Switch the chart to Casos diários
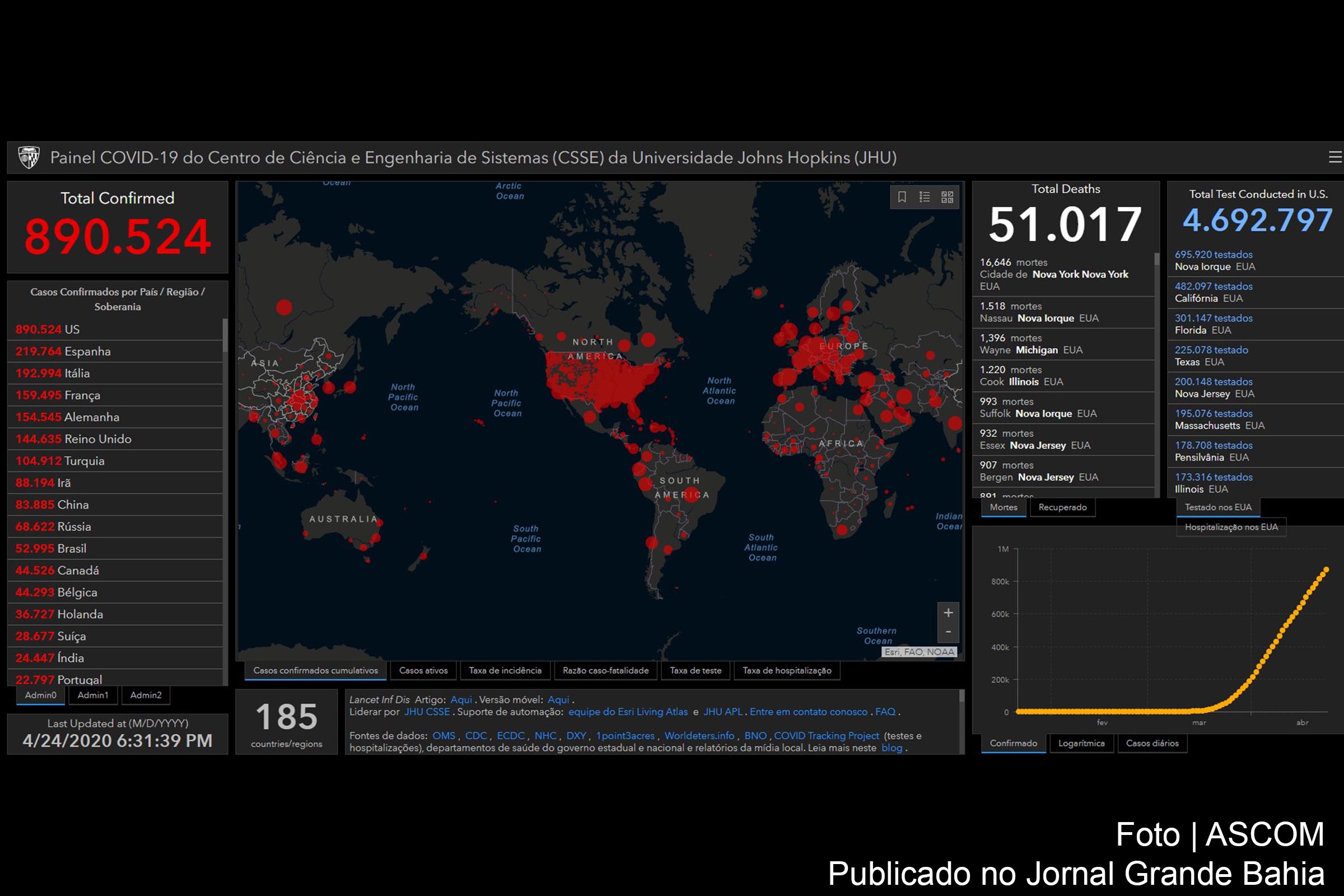Screen dimensions: 1344x896 coord(1152,744)
